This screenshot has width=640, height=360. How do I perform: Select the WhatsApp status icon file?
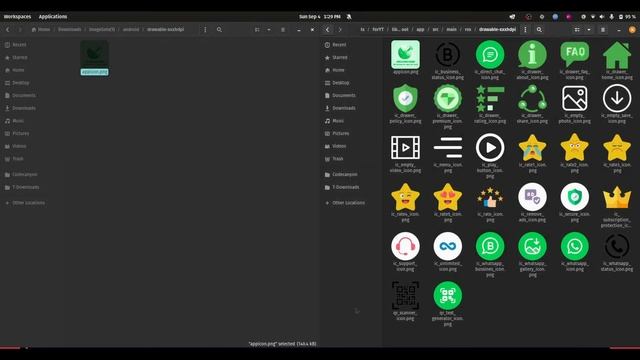click(617, 247)
